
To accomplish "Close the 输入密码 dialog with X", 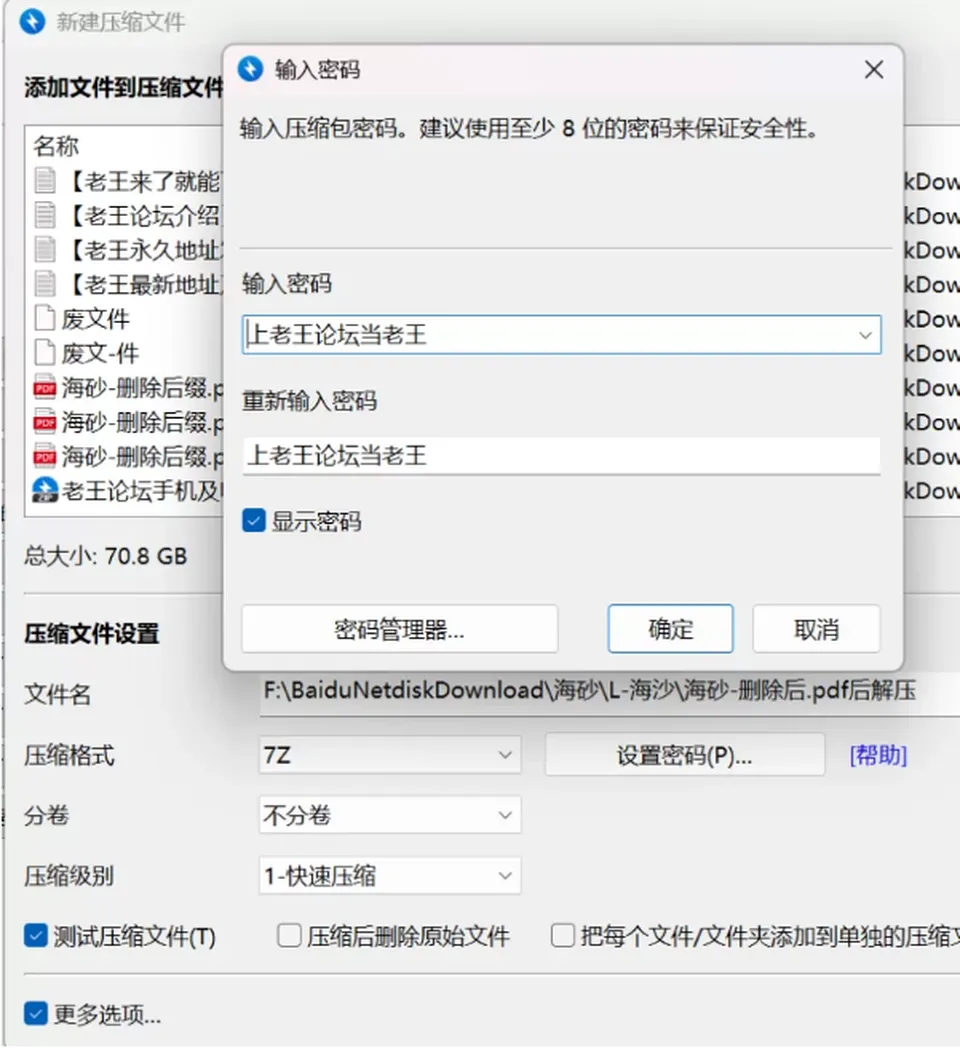I will [x=874, y=70].
